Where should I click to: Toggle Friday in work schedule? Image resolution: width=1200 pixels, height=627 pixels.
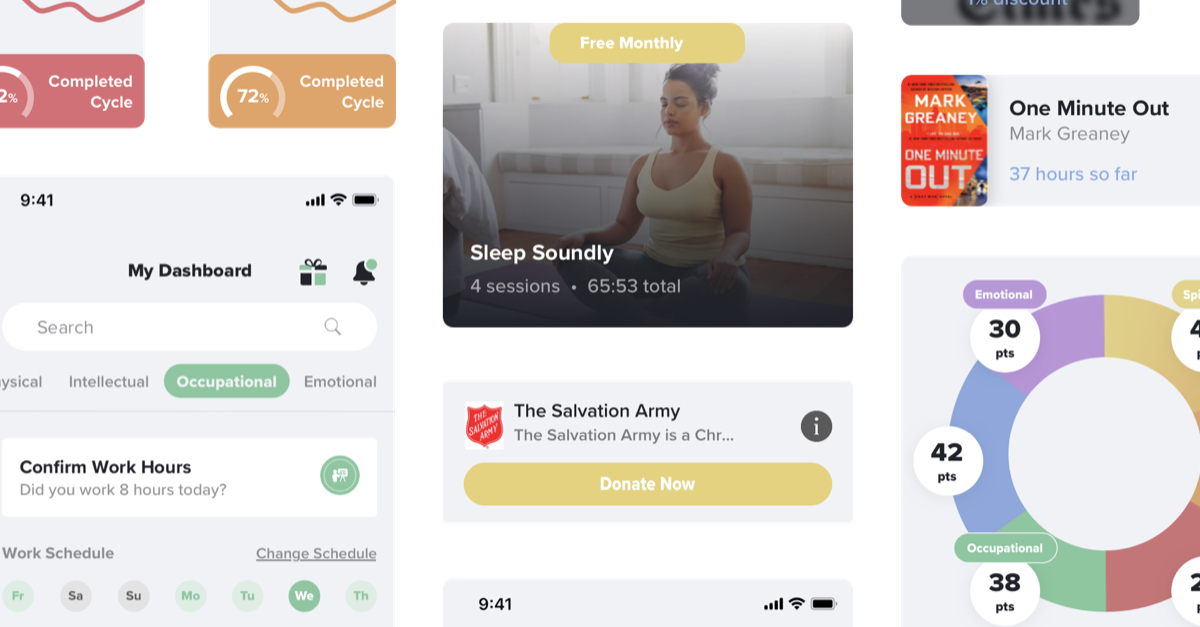(17, 596)
